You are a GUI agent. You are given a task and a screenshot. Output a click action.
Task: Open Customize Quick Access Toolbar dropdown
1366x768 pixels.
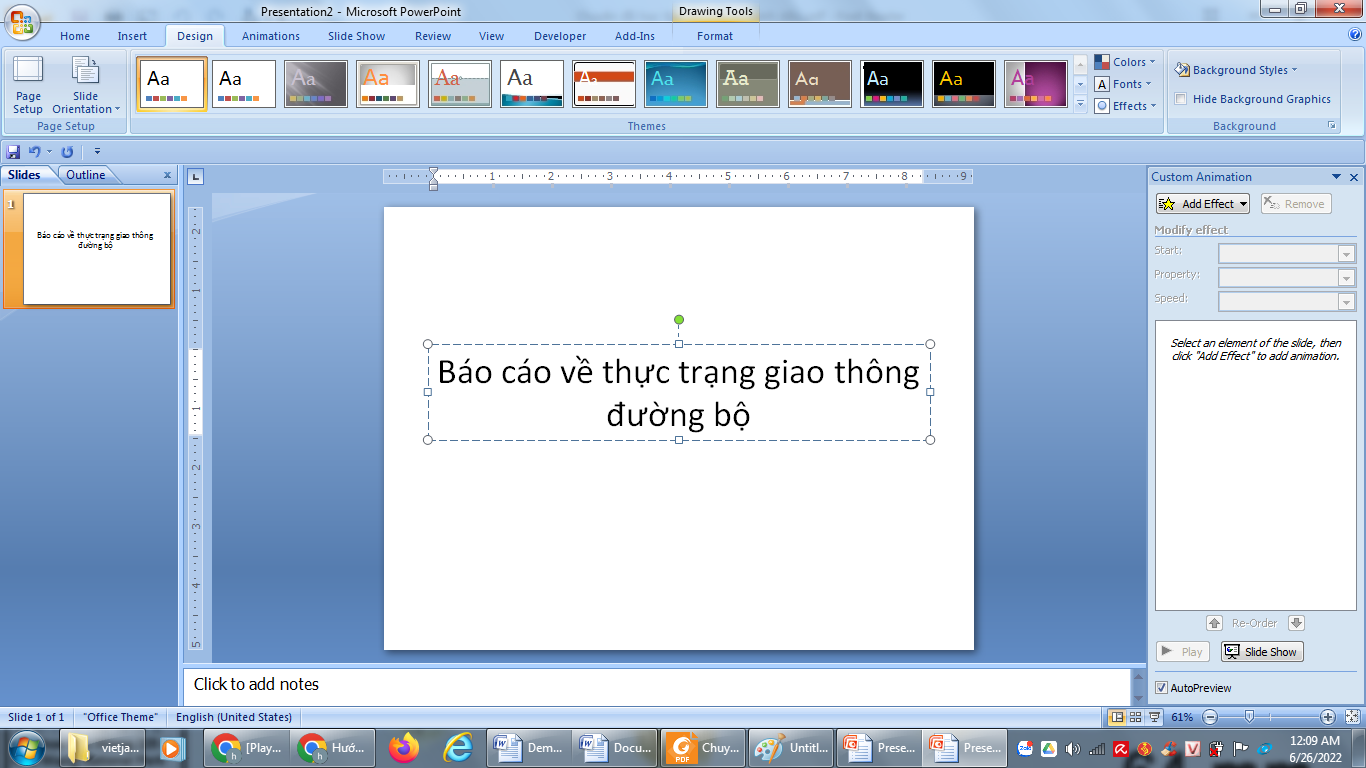(97, 152)
